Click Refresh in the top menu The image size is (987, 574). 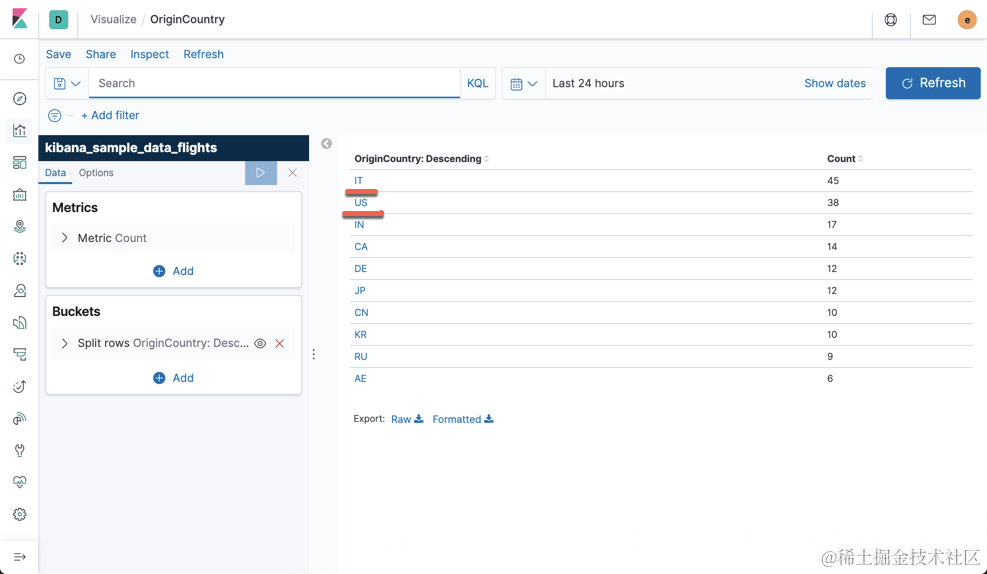[203, 54]
